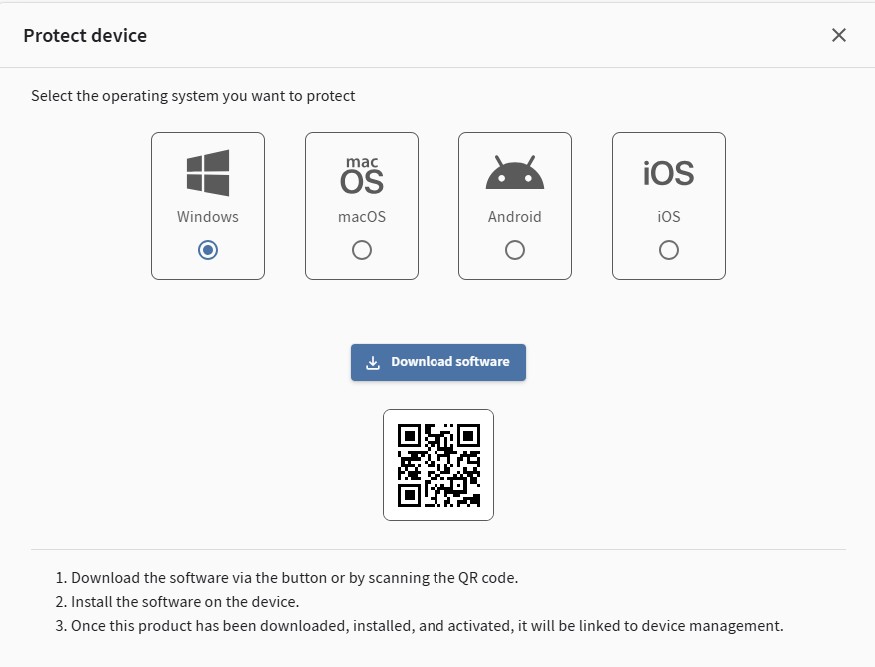
Task: Click the Windows logo icon
Action: click(208, 173)
